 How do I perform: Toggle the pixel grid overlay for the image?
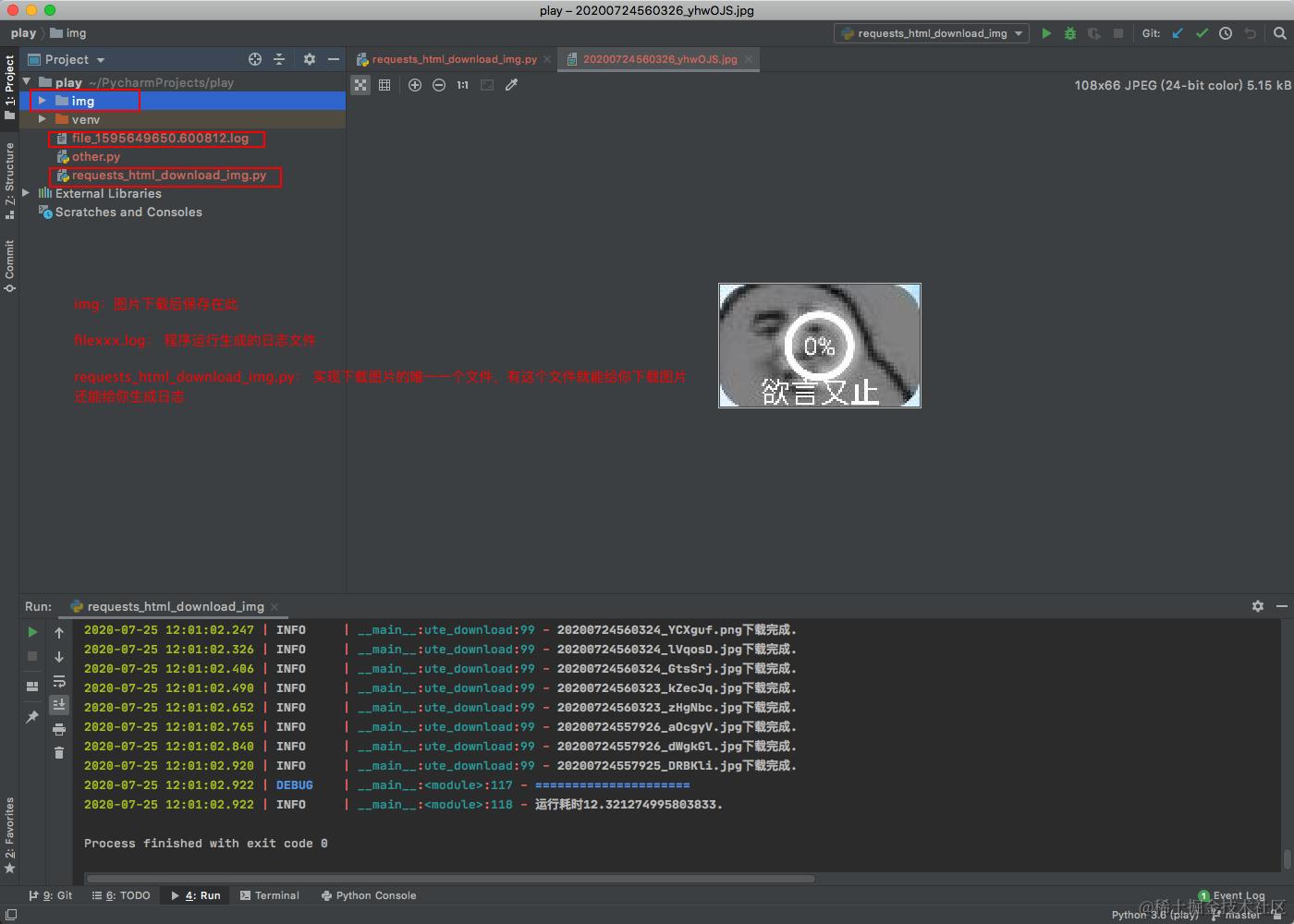(x=385, y=84)
